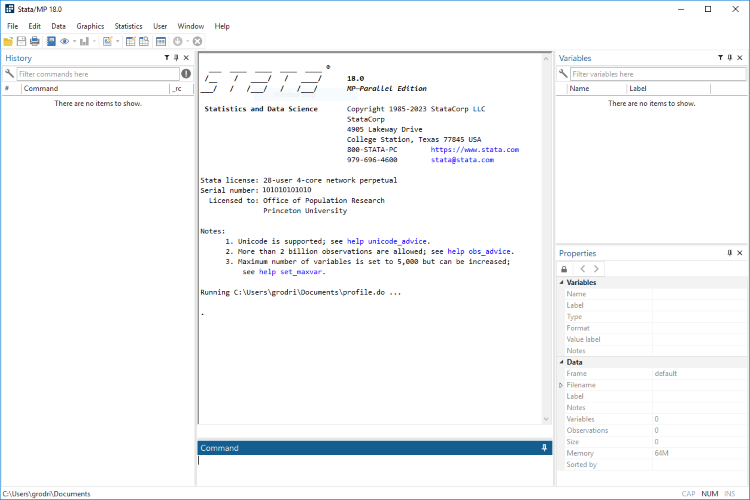Viewport: 750px width, 500px height.
Task: Open the Data Editor (Edit) icon
Action: (130, 42)
